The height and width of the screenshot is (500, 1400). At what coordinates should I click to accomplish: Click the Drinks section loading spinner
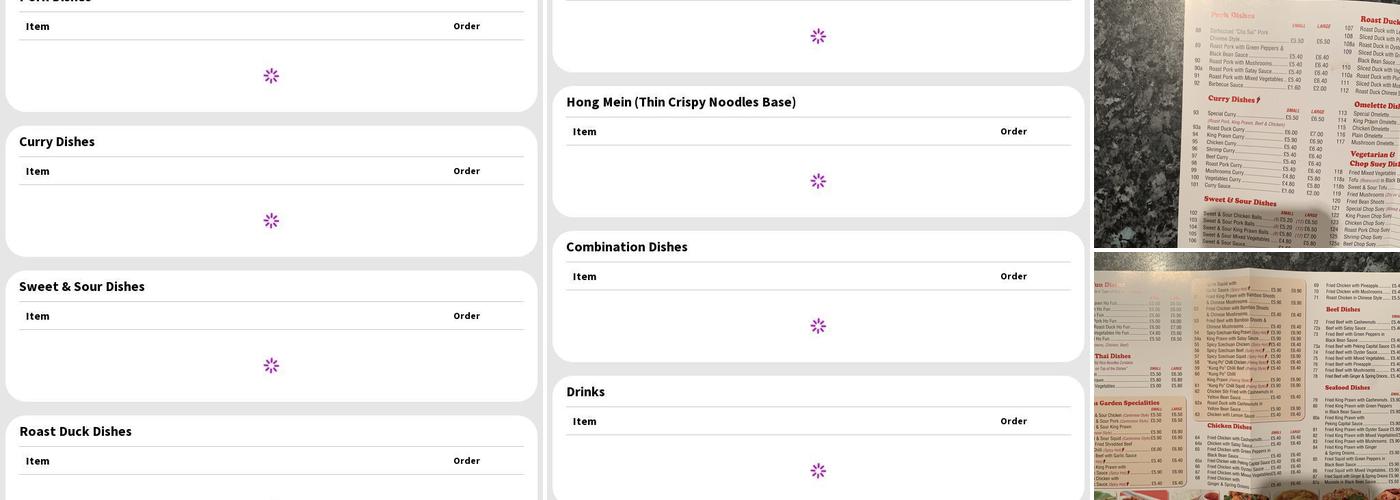coord(818,471)
